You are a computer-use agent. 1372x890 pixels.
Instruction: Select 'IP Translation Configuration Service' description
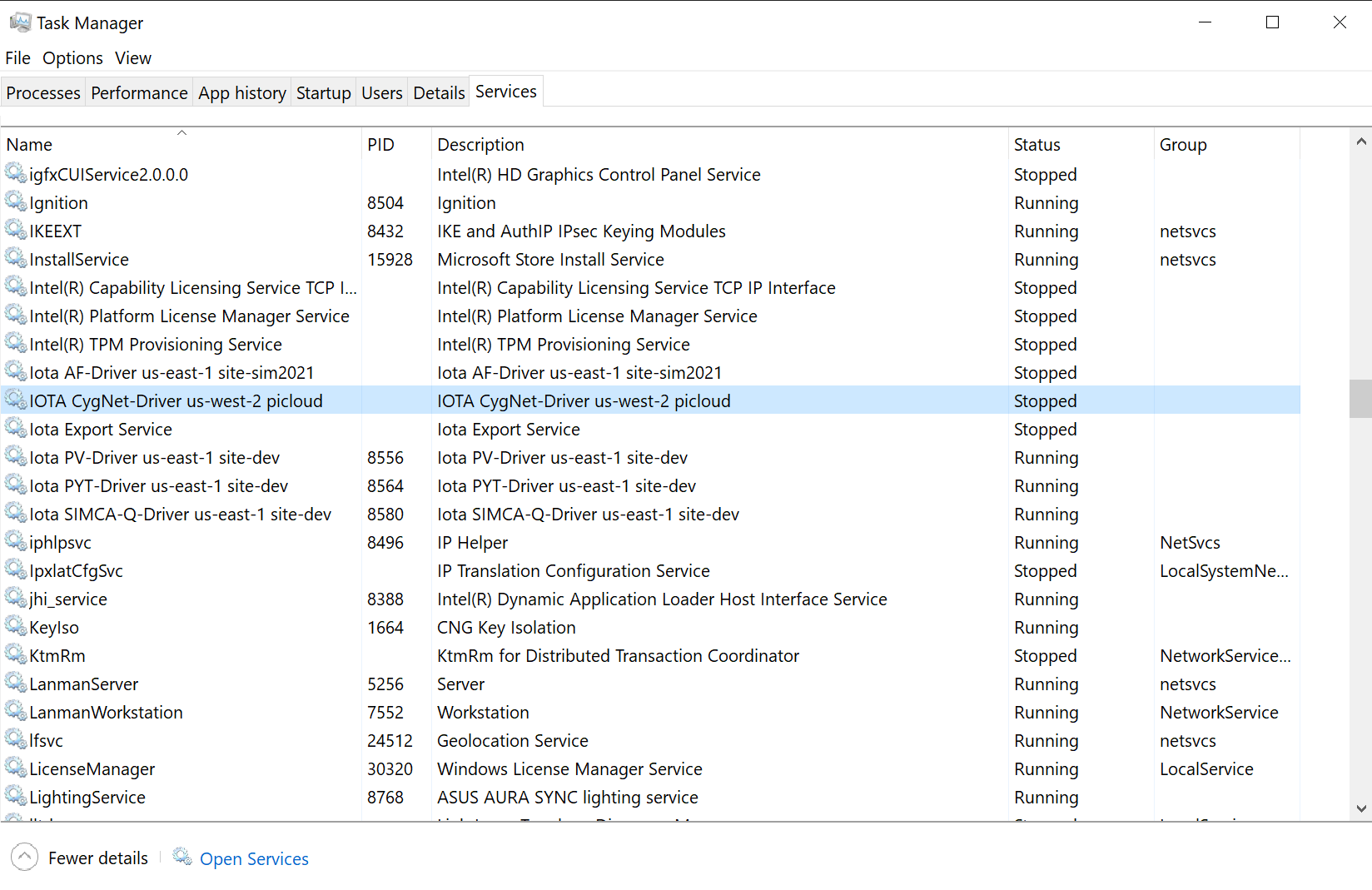click(x=574, y=571)
